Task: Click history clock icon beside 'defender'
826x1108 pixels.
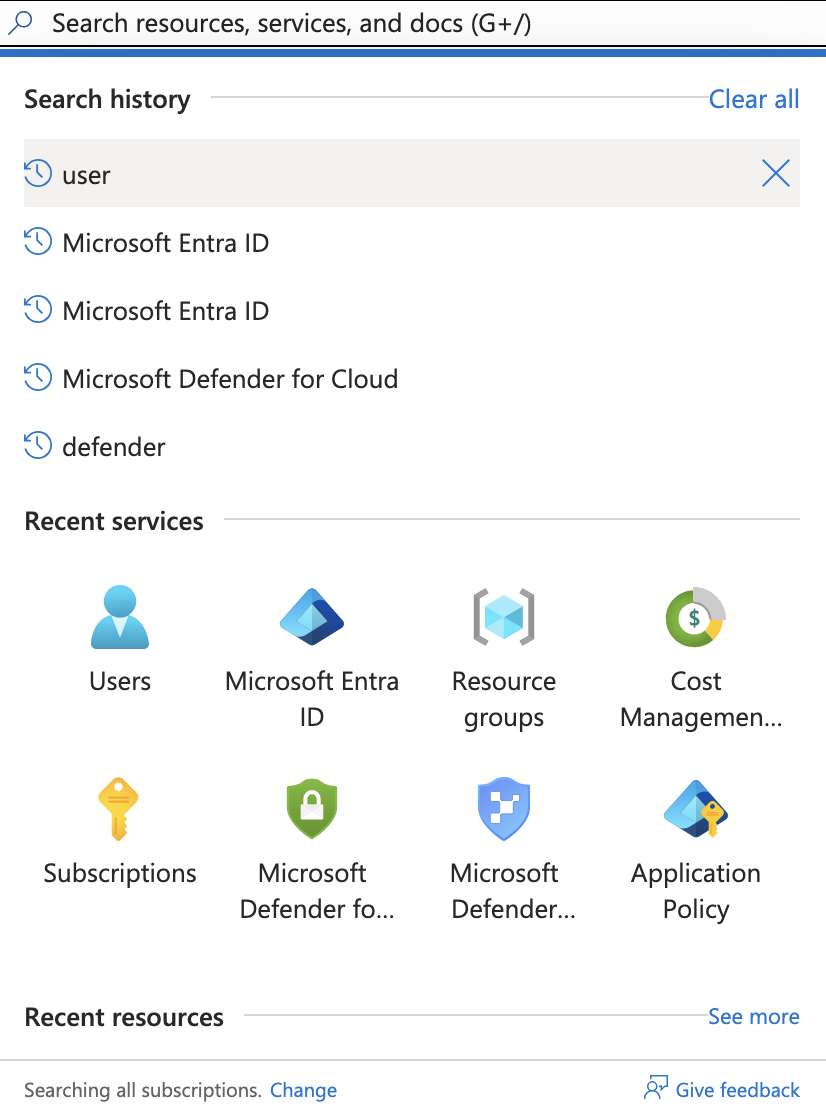Action: coord(37,446)
